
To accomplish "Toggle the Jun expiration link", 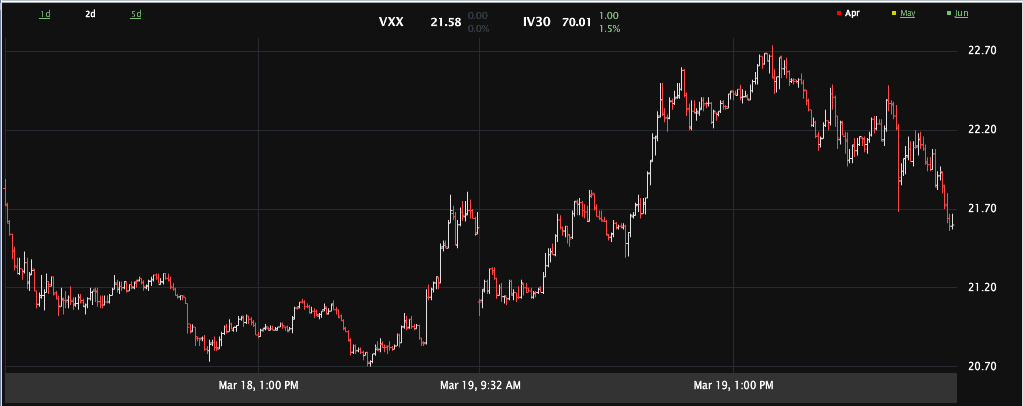I will click(961, 14).
